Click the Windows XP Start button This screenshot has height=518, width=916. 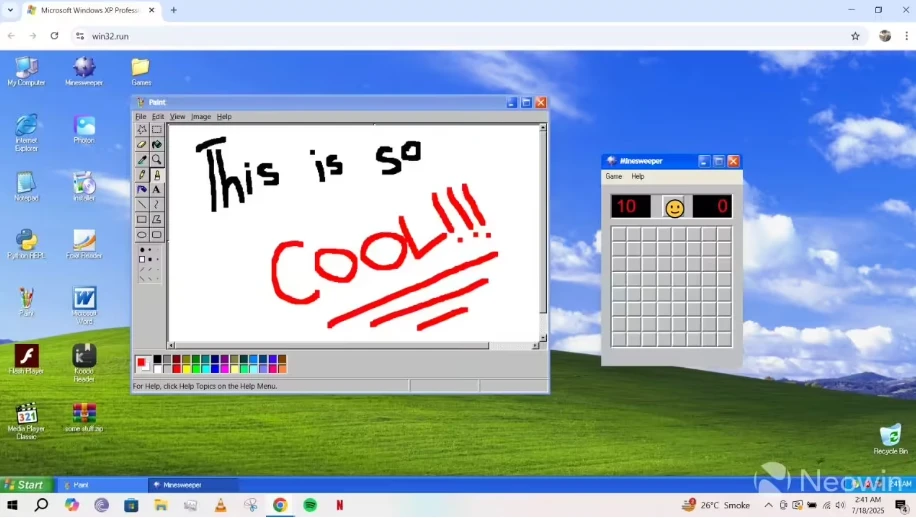click(26, 485)
